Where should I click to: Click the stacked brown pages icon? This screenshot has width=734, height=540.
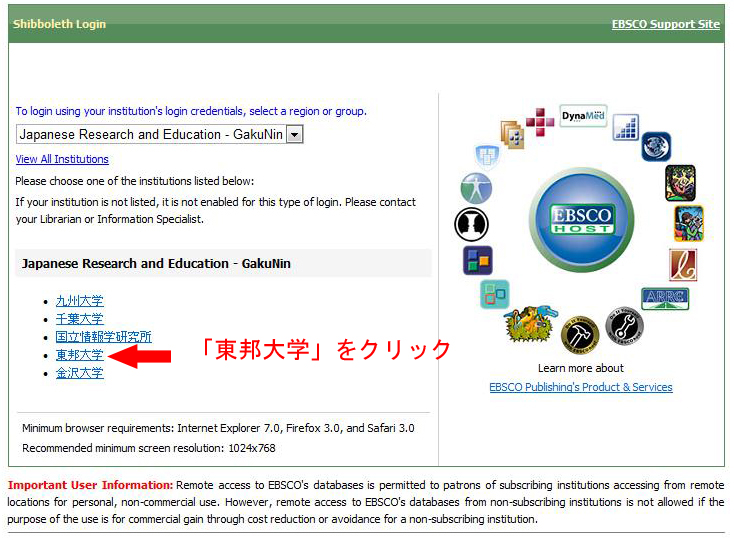pos(513,134)
